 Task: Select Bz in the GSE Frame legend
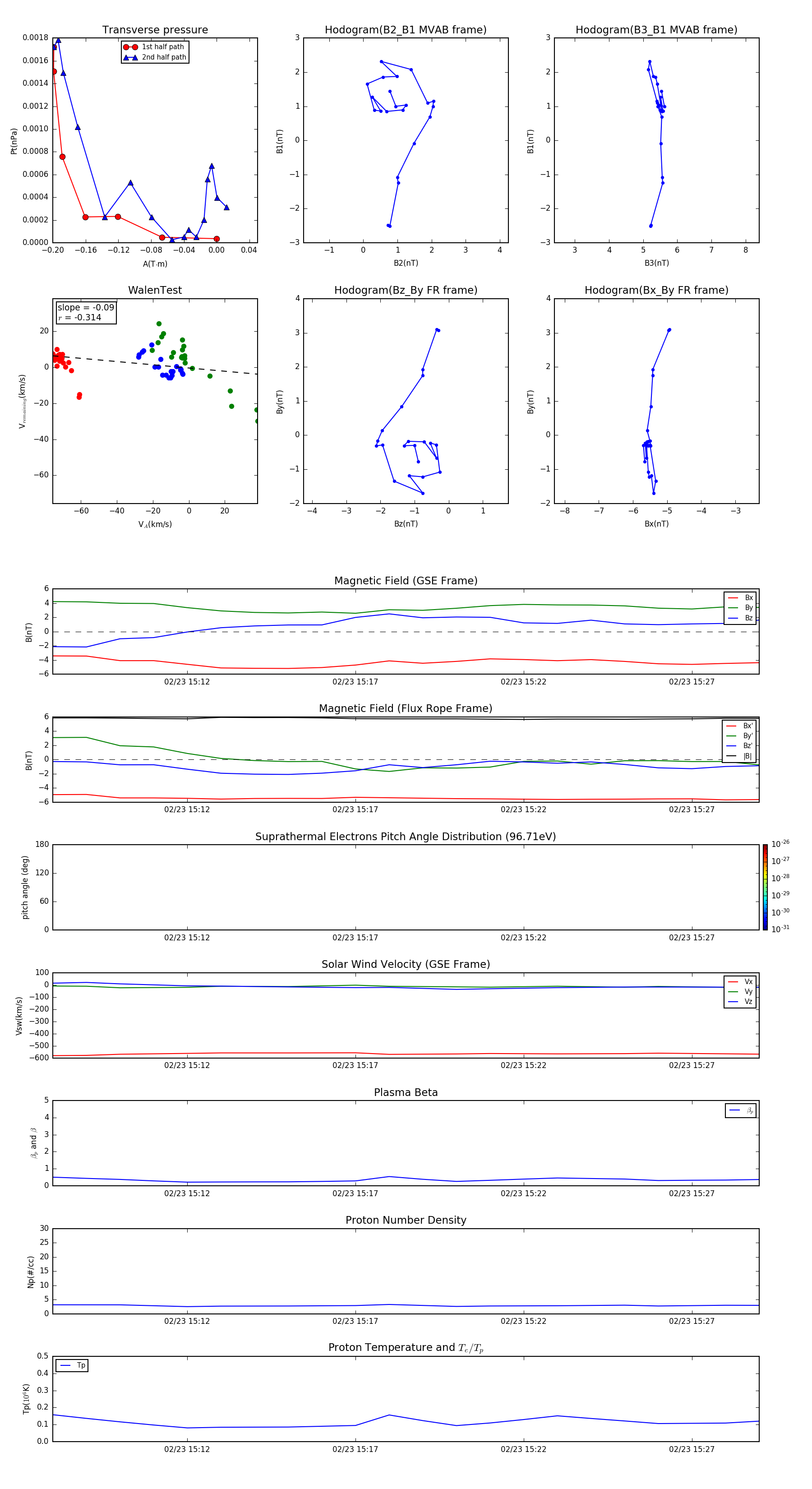740,618
